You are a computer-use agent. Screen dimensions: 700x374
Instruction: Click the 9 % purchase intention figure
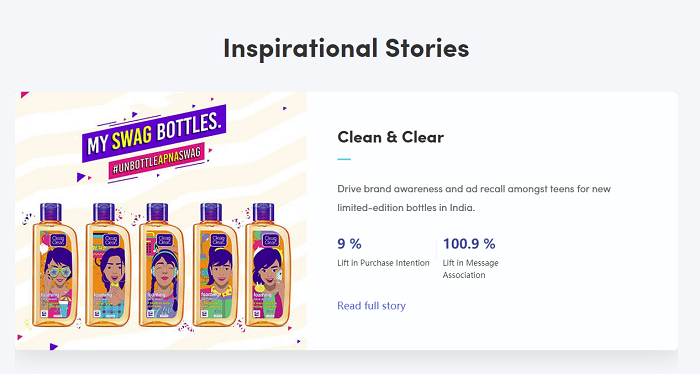pyautogui.click(x=349, y=244)
